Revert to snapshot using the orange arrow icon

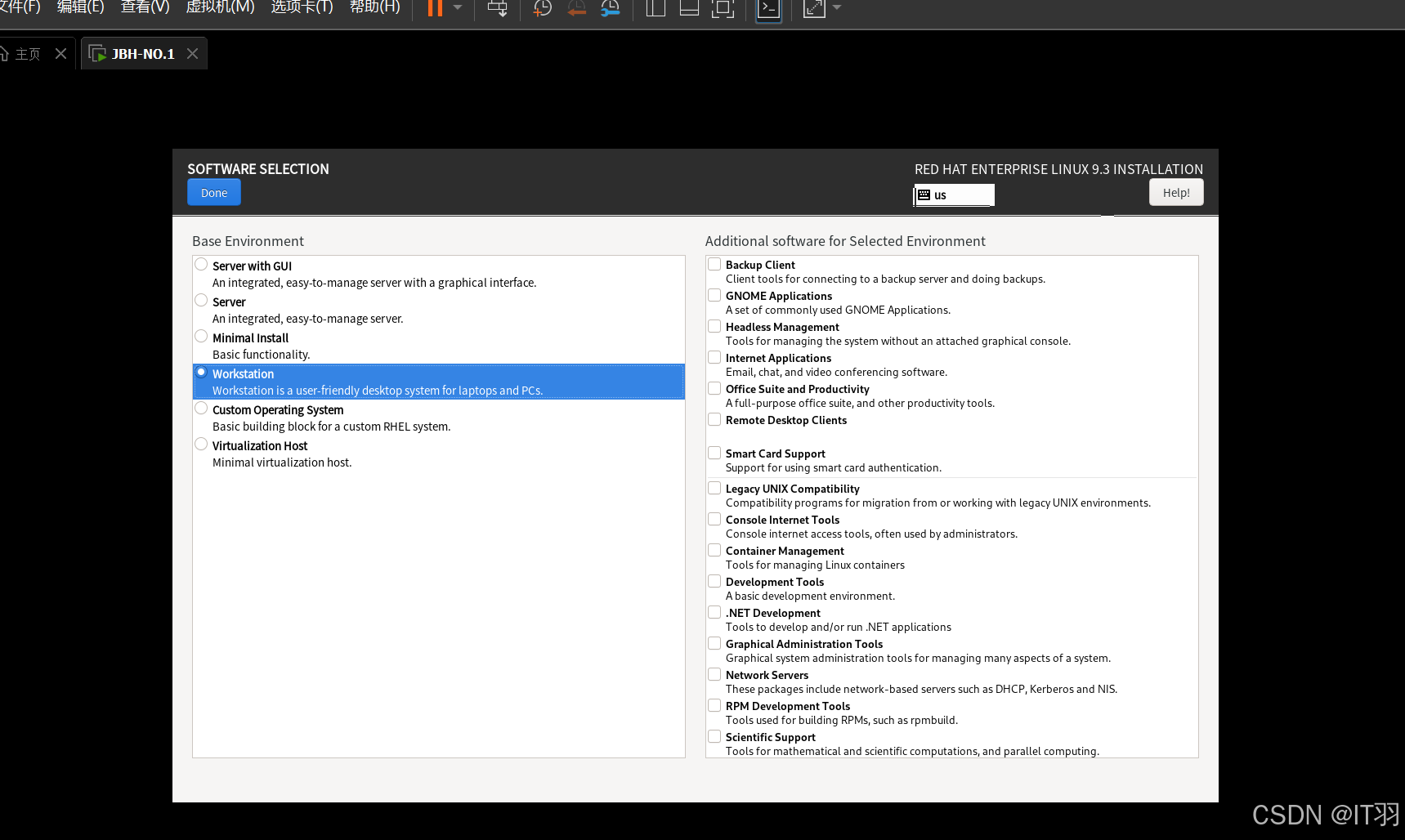pos(577,8)
